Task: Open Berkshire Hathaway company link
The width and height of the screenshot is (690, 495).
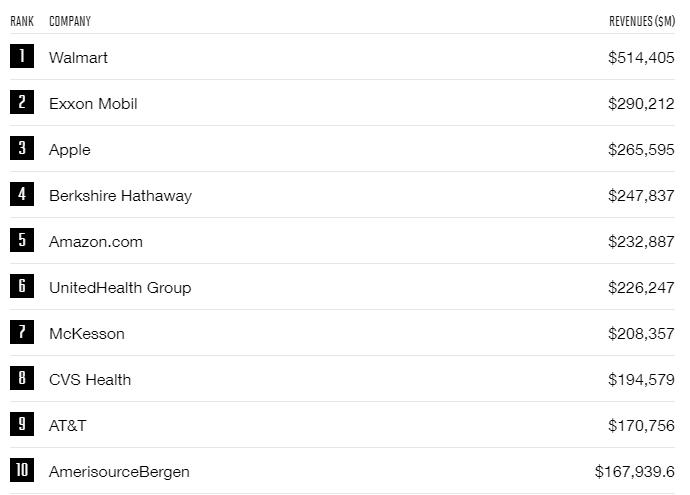Action: (x=120, y=196)
